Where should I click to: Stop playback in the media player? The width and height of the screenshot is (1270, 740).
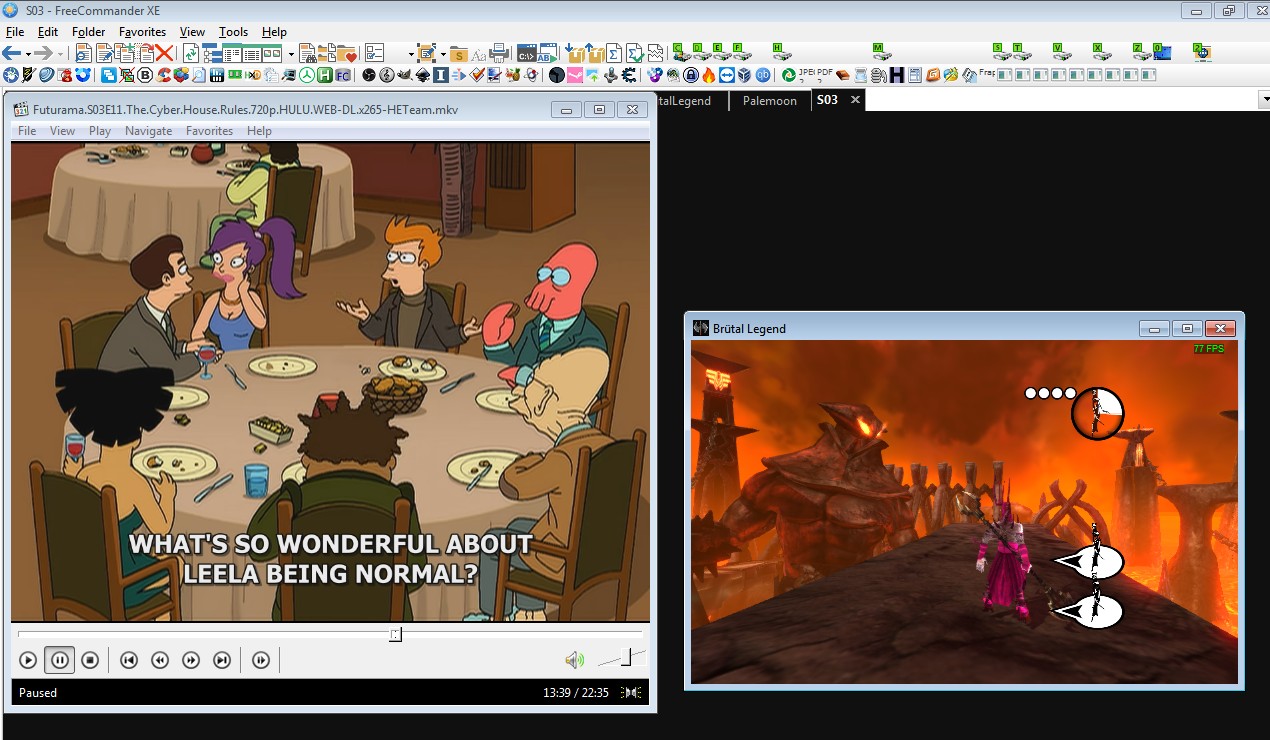point(90,660)
